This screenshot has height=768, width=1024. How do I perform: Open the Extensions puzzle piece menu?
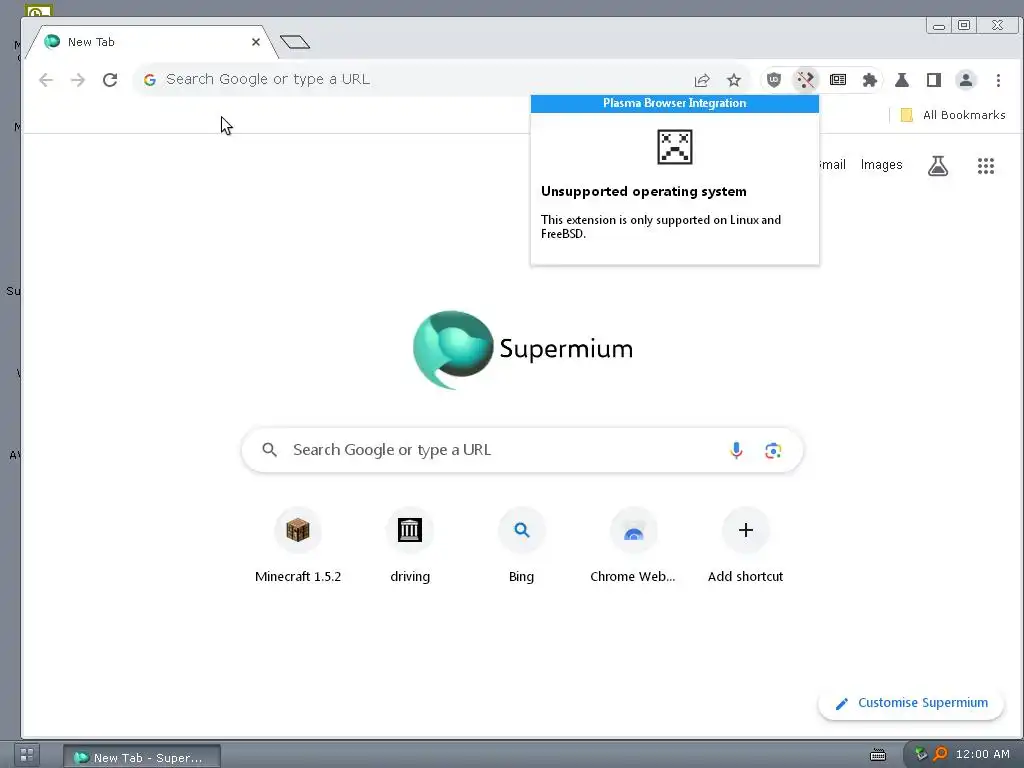pyautogui.click(x=869, y=80)
